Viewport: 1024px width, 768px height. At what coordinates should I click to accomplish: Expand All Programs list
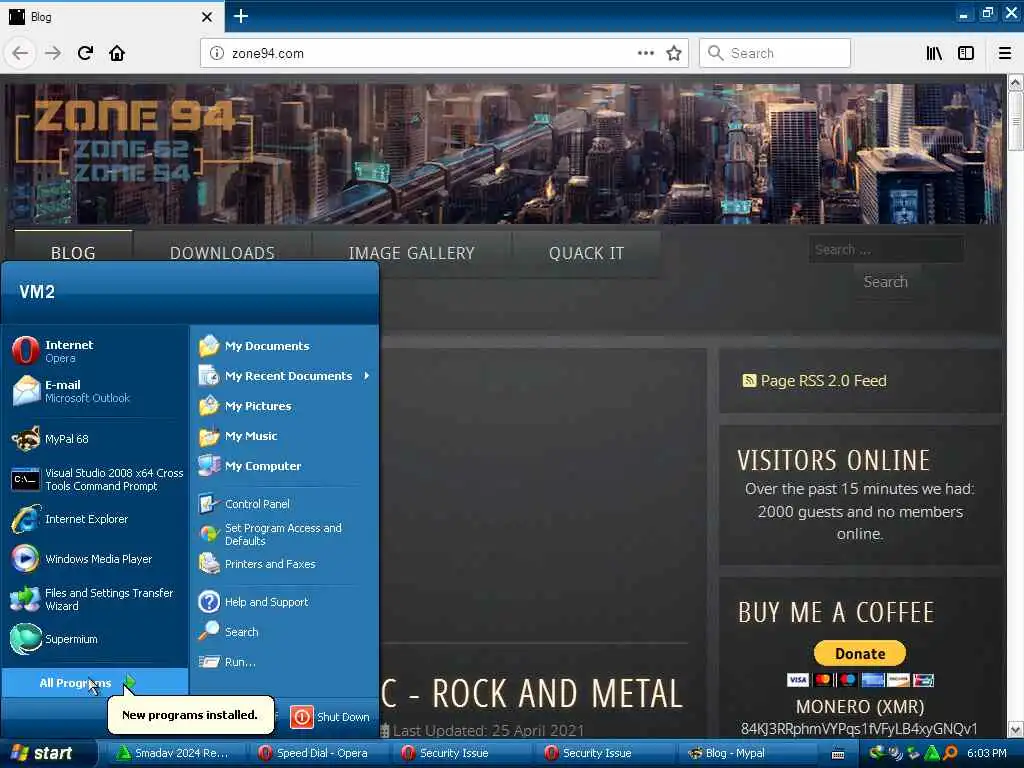pos(95,683)
